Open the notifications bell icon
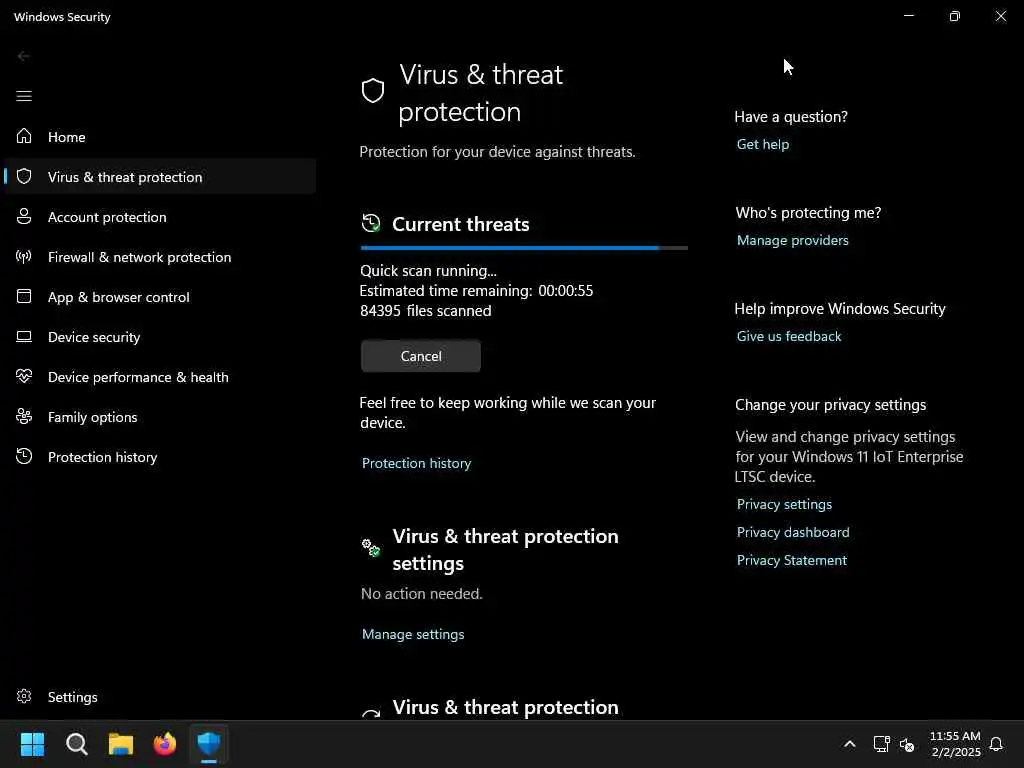This screenshot has height=768, width=1024. 996,744
